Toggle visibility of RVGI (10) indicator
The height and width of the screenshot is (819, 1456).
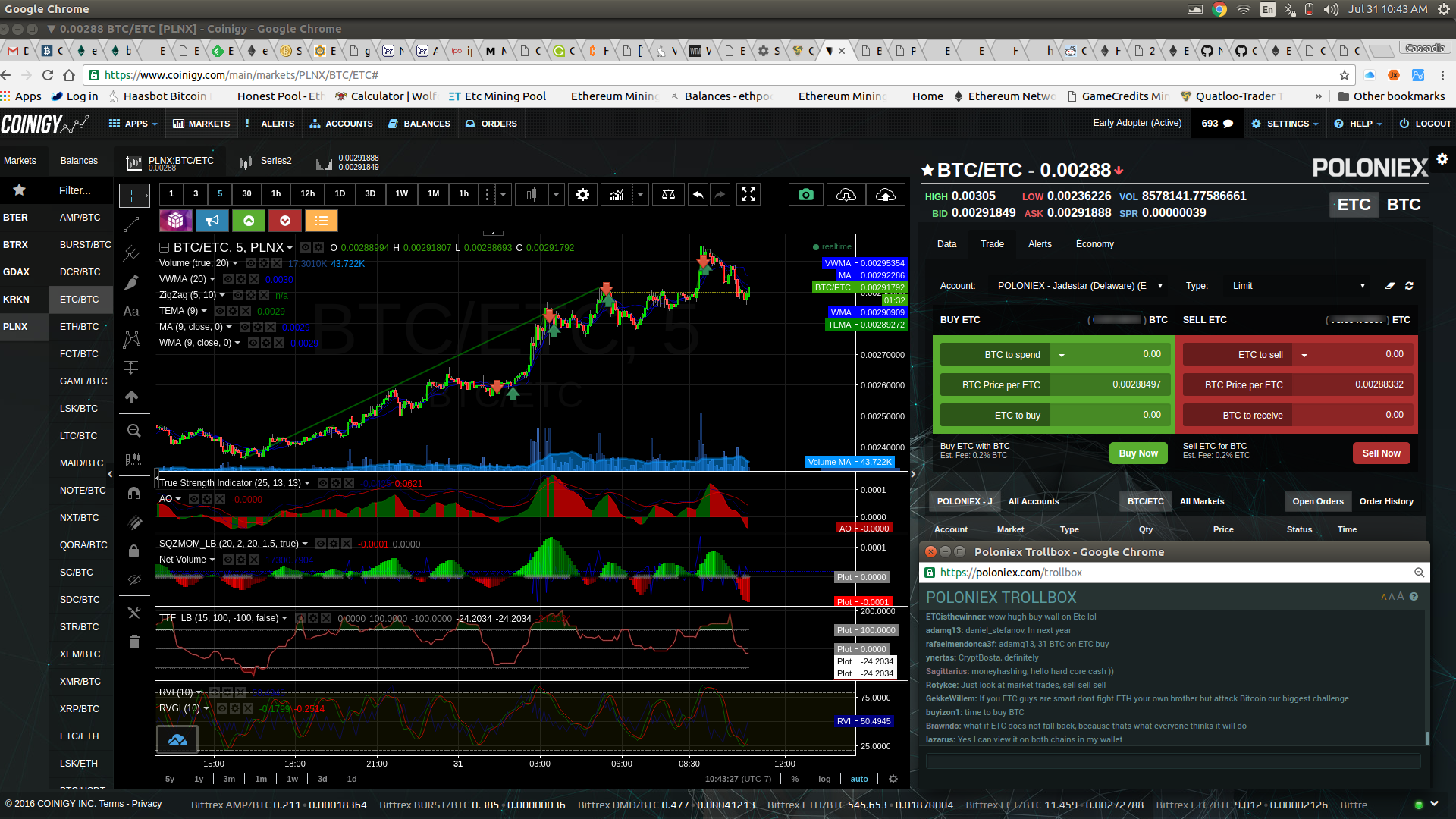(x=221, y=708)
